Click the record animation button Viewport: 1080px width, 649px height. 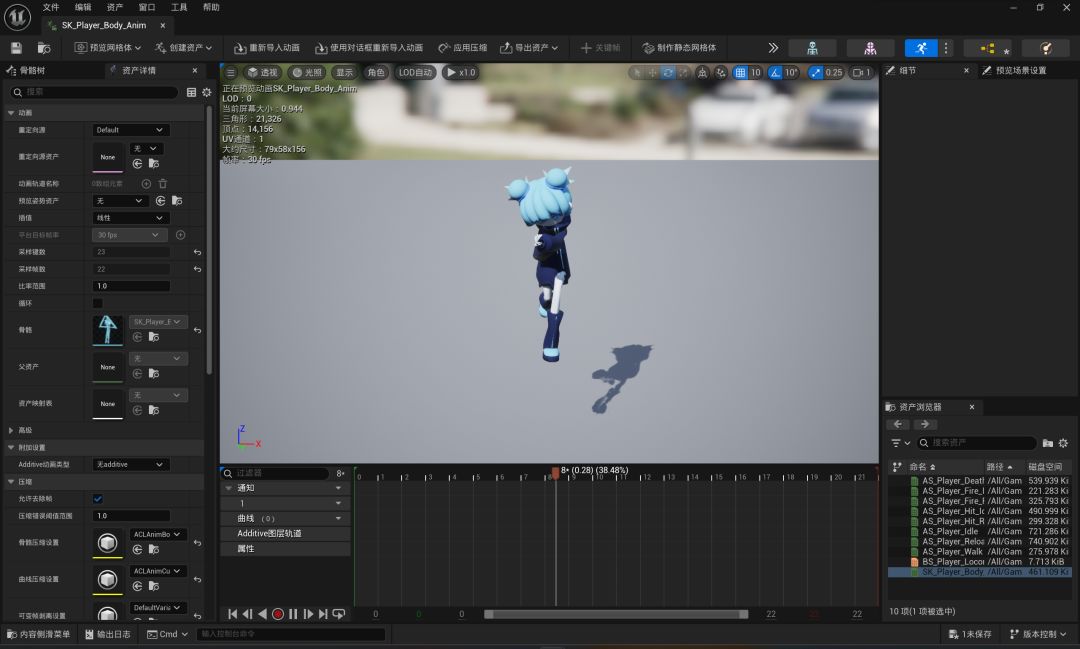click(278, 614)
